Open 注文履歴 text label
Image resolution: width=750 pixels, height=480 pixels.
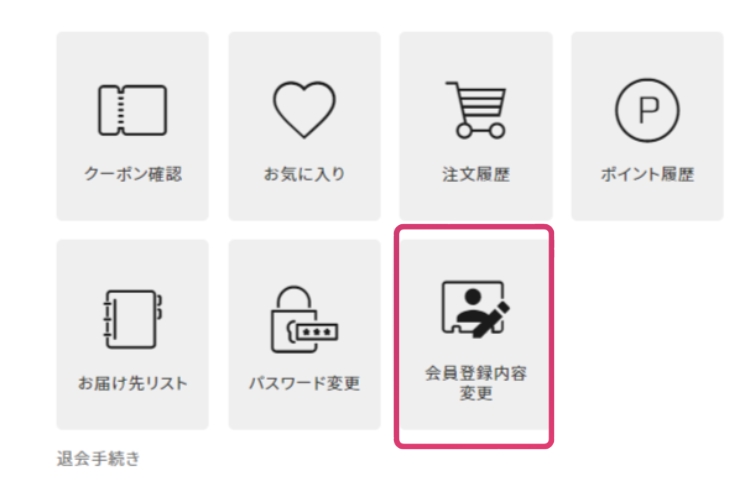tap(476, 174)
